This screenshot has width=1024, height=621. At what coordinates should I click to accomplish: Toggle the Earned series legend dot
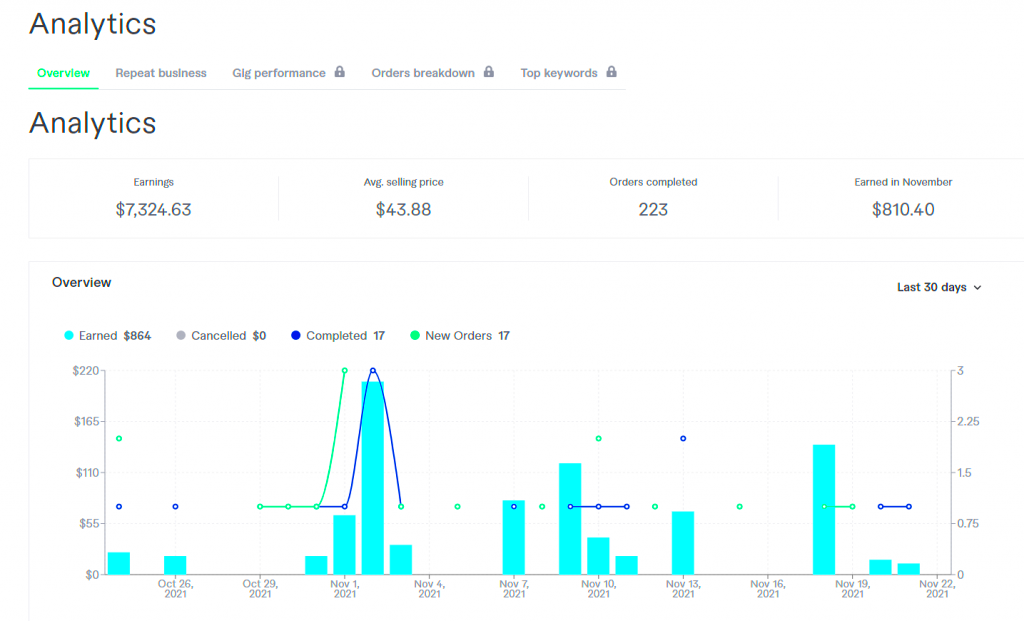69,336
